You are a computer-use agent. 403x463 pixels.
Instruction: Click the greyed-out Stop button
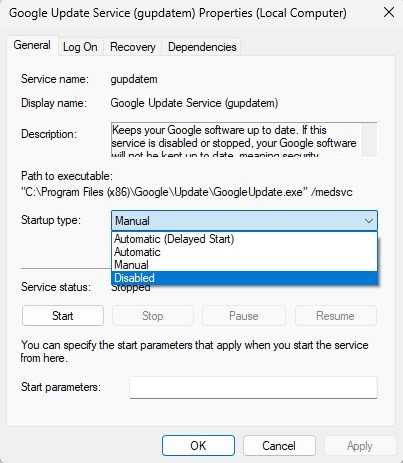153,316
